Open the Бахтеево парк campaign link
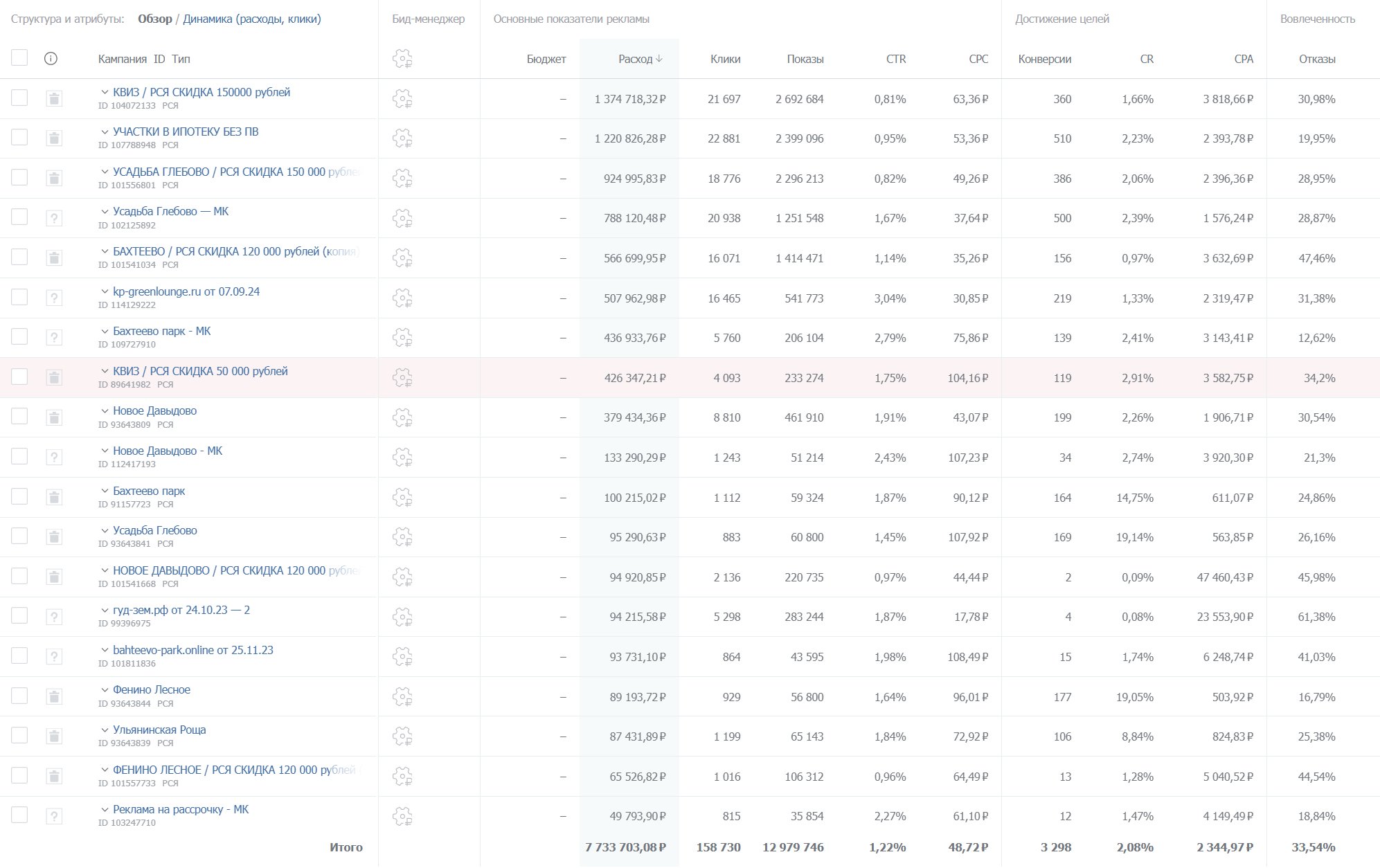 click(x=149, y=491)
